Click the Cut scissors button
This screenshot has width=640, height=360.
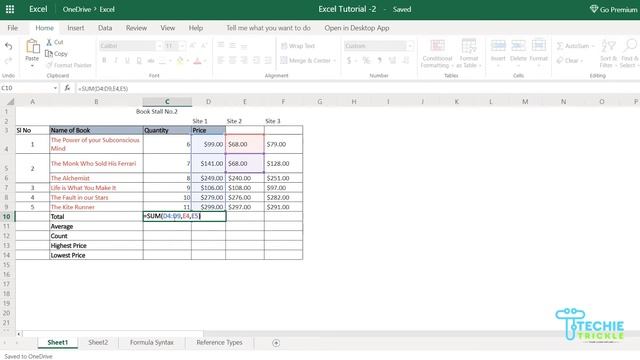click(55, 42)
